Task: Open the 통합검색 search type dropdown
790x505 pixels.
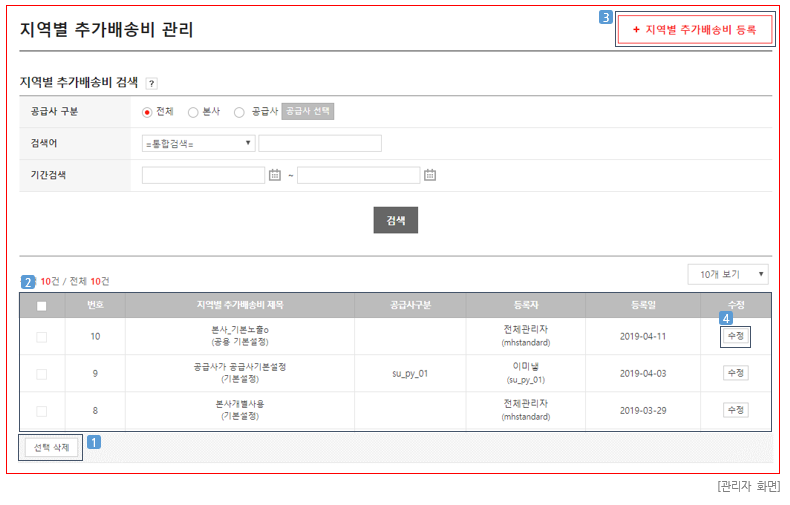Action: [x=199, y=143]
